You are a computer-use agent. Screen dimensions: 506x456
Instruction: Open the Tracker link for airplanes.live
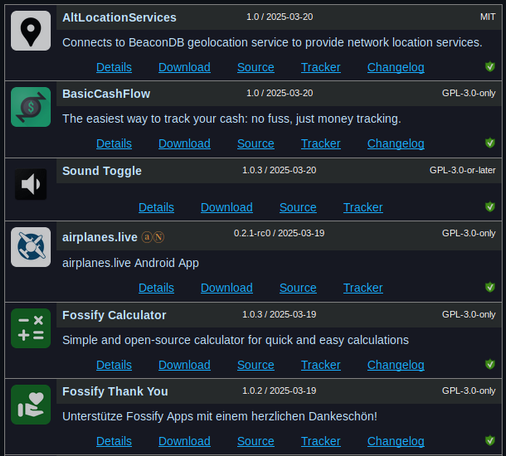[x=363, y=288]
